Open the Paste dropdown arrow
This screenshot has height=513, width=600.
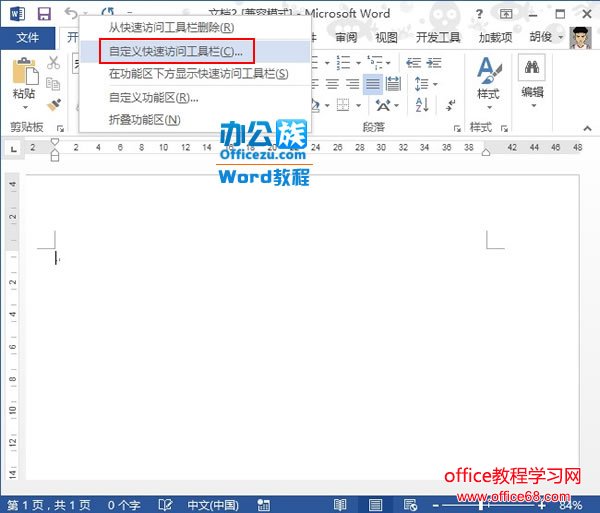click(25, 107)
